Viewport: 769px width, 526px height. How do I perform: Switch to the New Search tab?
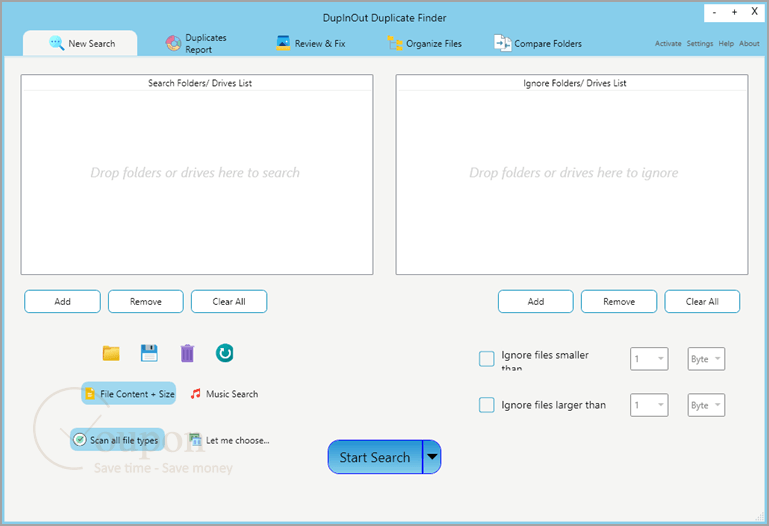(80, 43)
